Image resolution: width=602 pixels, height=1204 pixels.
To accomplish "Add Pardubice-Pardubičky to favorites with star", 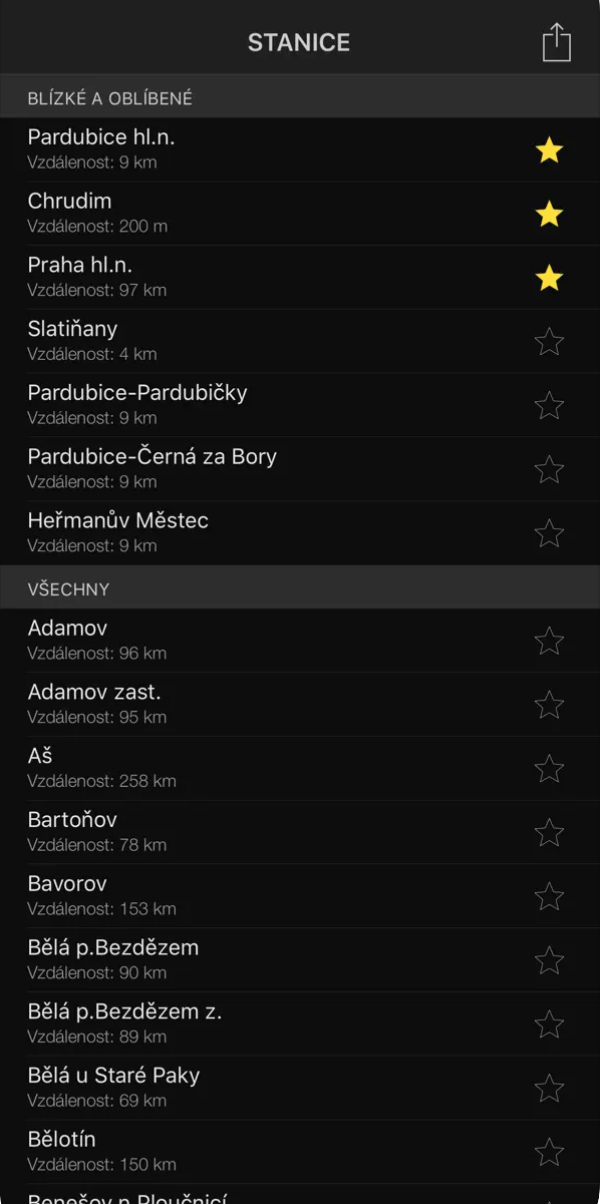I will tap(549, 407).
